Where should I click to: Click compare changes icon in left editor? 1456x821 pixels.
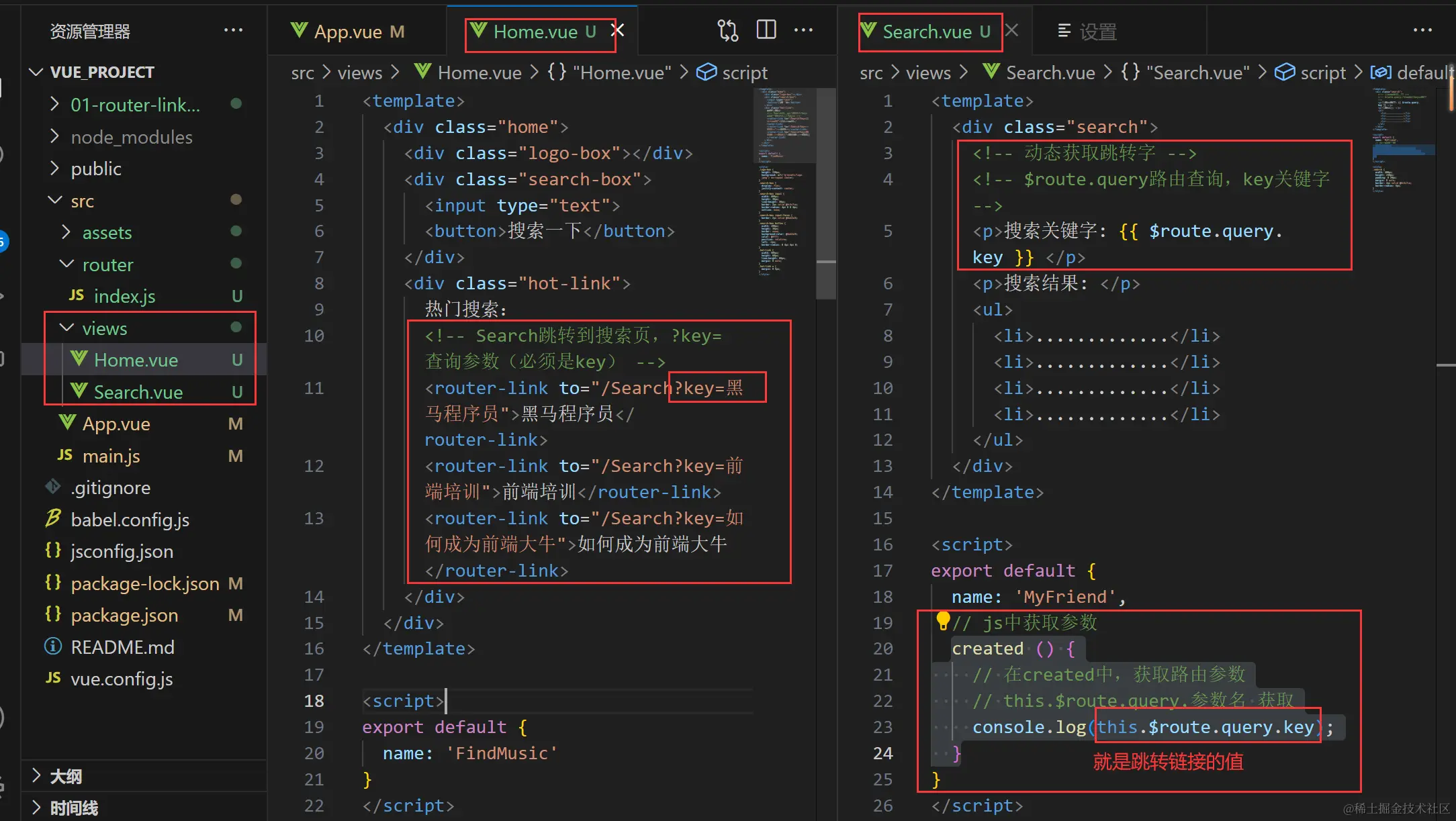(728, 30)
